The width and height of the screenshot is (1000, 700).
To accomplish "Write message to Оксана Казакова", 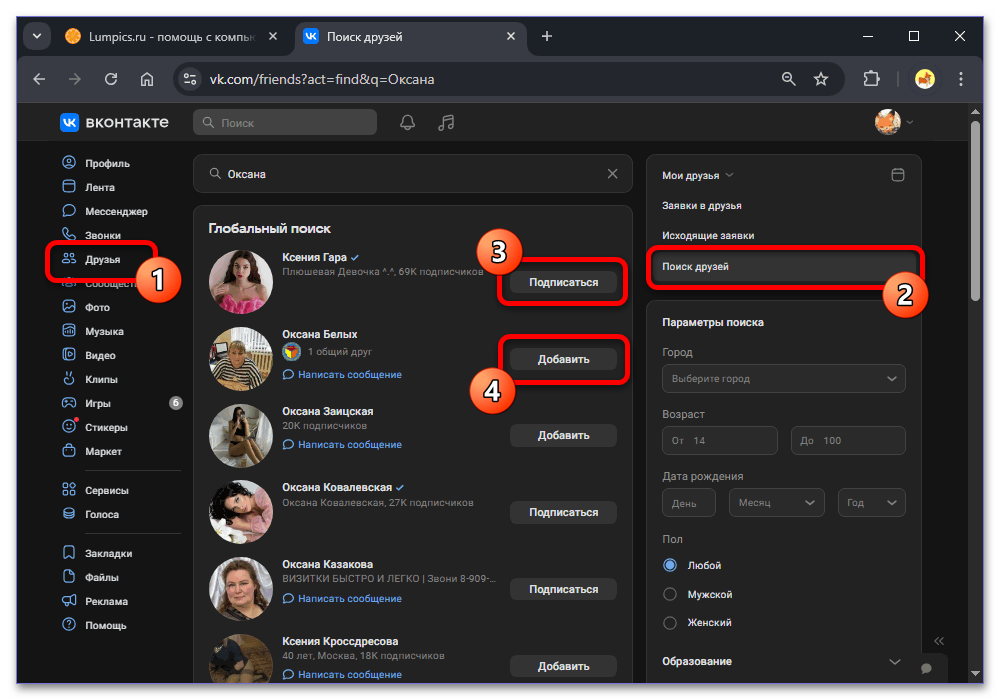I will click(x=342, y=599).
